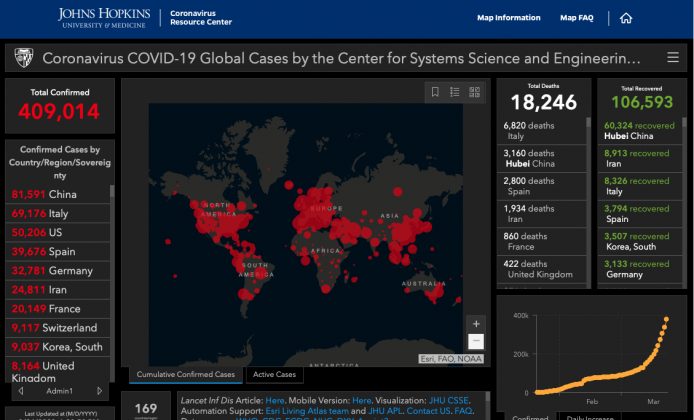Image resolution: width=694 pixels, height=420 pixels.
Task: Select 8,913 recovered Iran row
Action: click(x=640, y=158)
